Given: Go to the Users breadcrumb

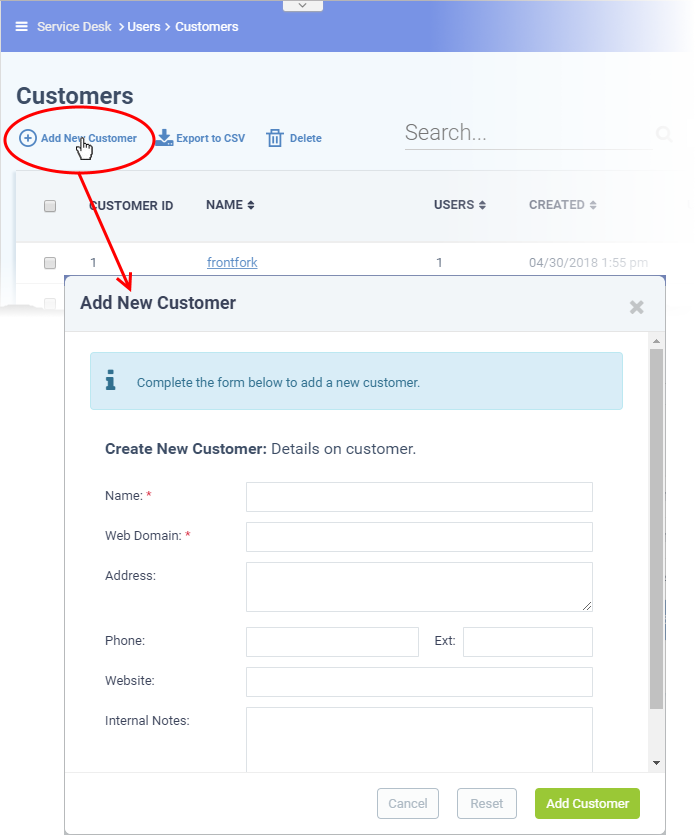Looking at the screenshot, I should point(144,27).
